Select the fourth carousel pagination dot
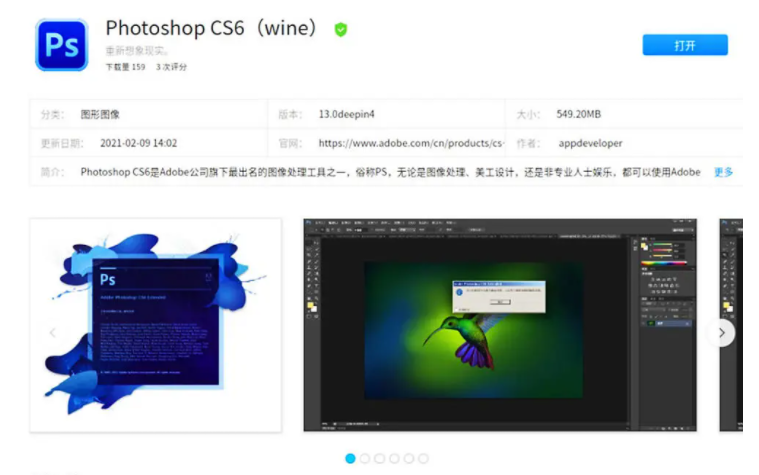The height and width of the screenshot is (475, 759). point(395,458)
